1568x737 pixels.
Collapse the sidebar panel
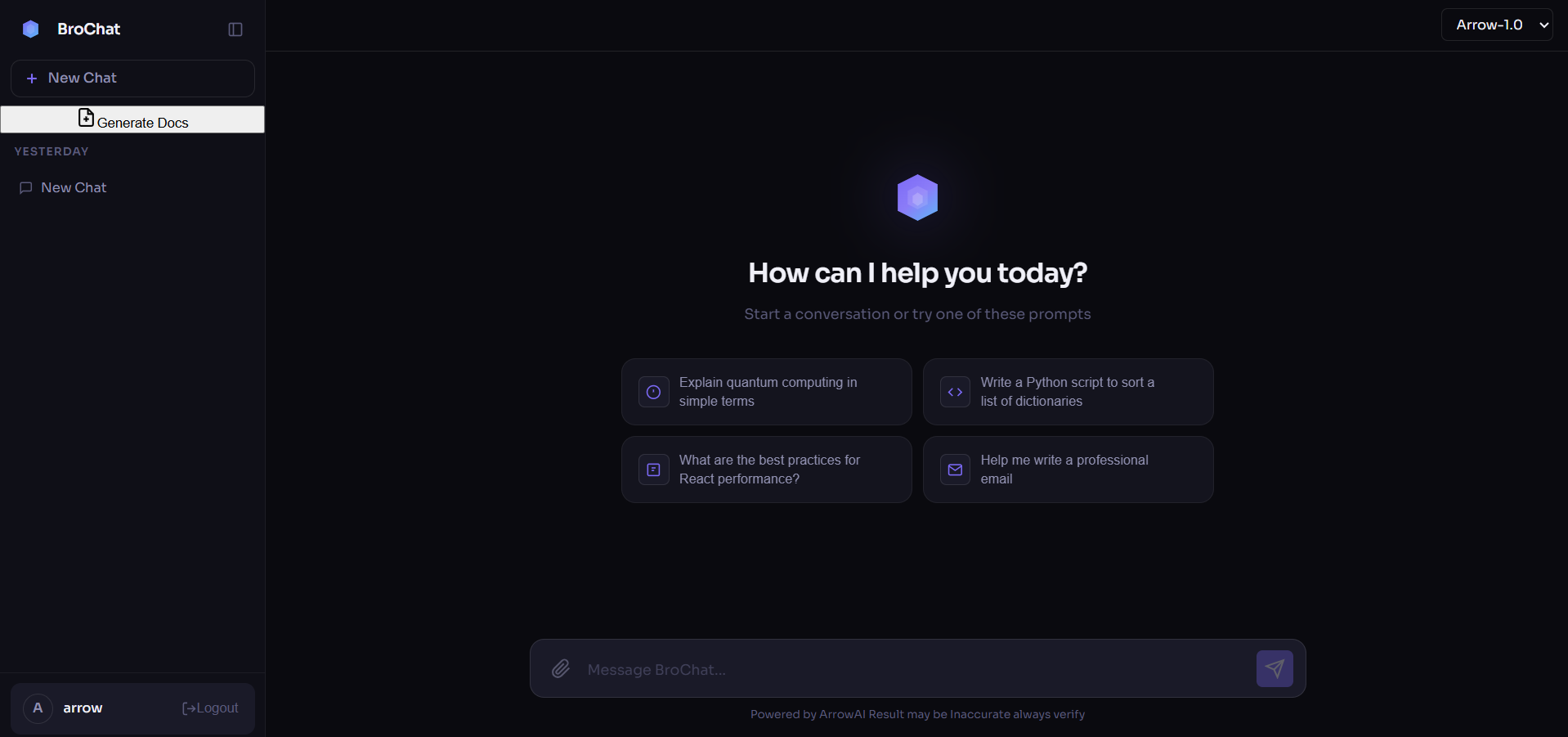[235, 29]
